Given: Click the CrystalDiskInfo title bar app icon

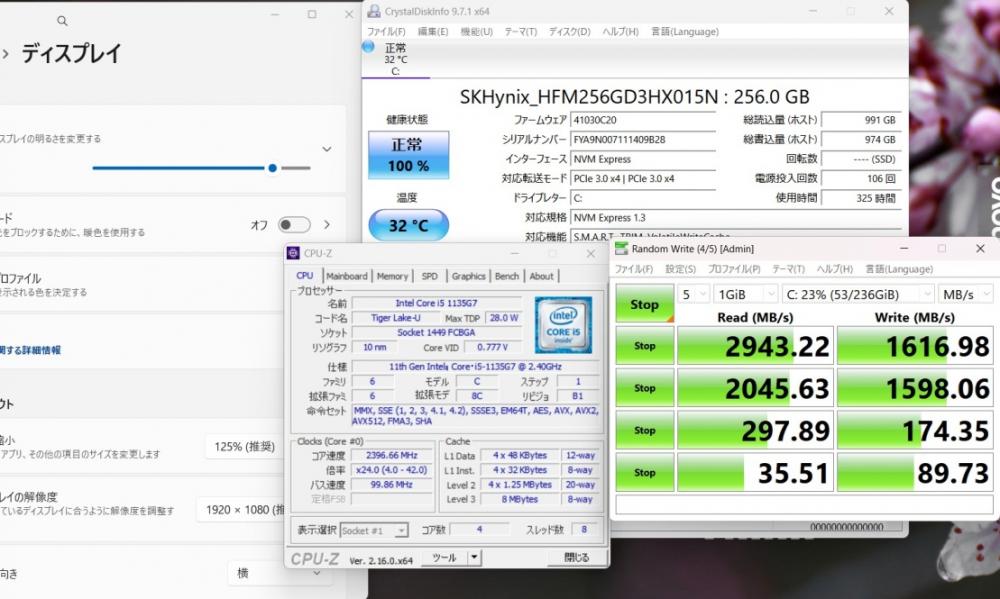Looking at the screenshot, I should tap(374, 11).
